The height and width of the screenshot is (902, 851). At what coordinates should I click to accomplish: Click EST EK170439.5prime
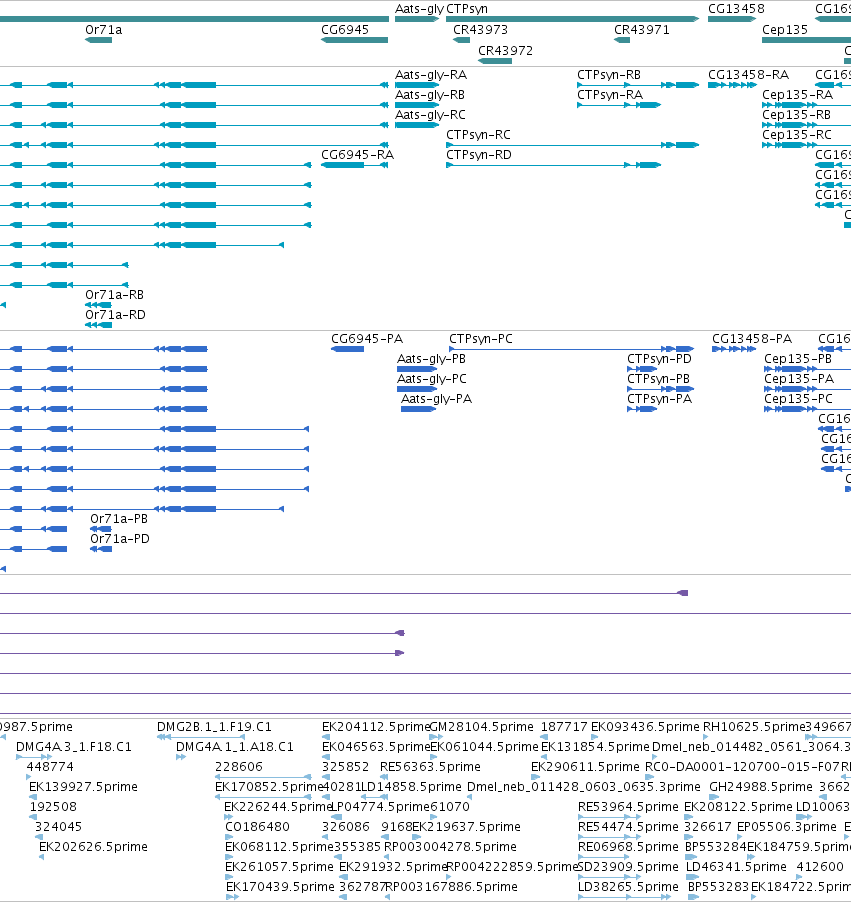pyautogui.click(x=280, y=887)
